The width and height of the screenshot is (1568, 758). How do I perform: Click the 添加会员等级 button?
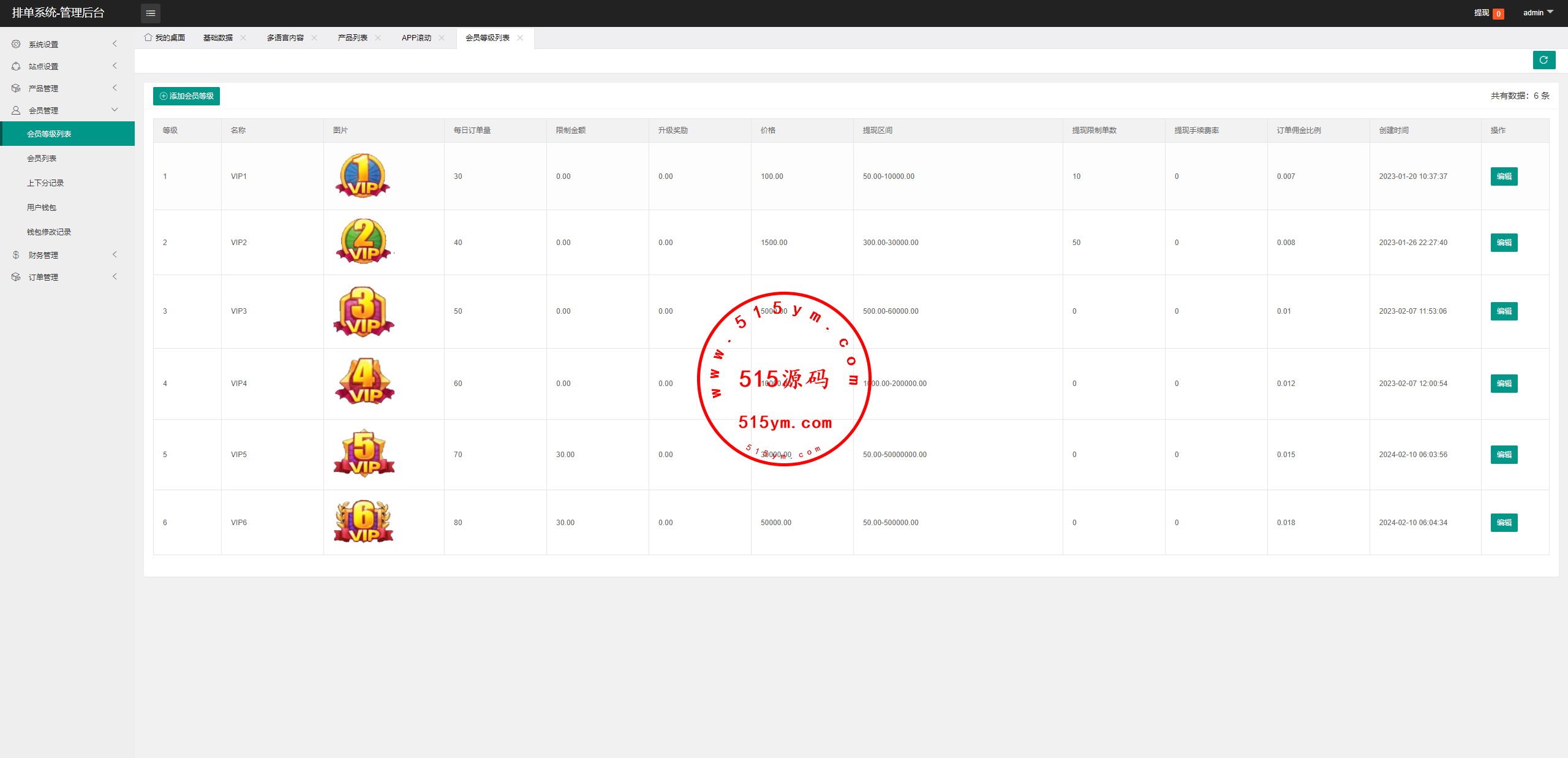[x=186, y=96]
